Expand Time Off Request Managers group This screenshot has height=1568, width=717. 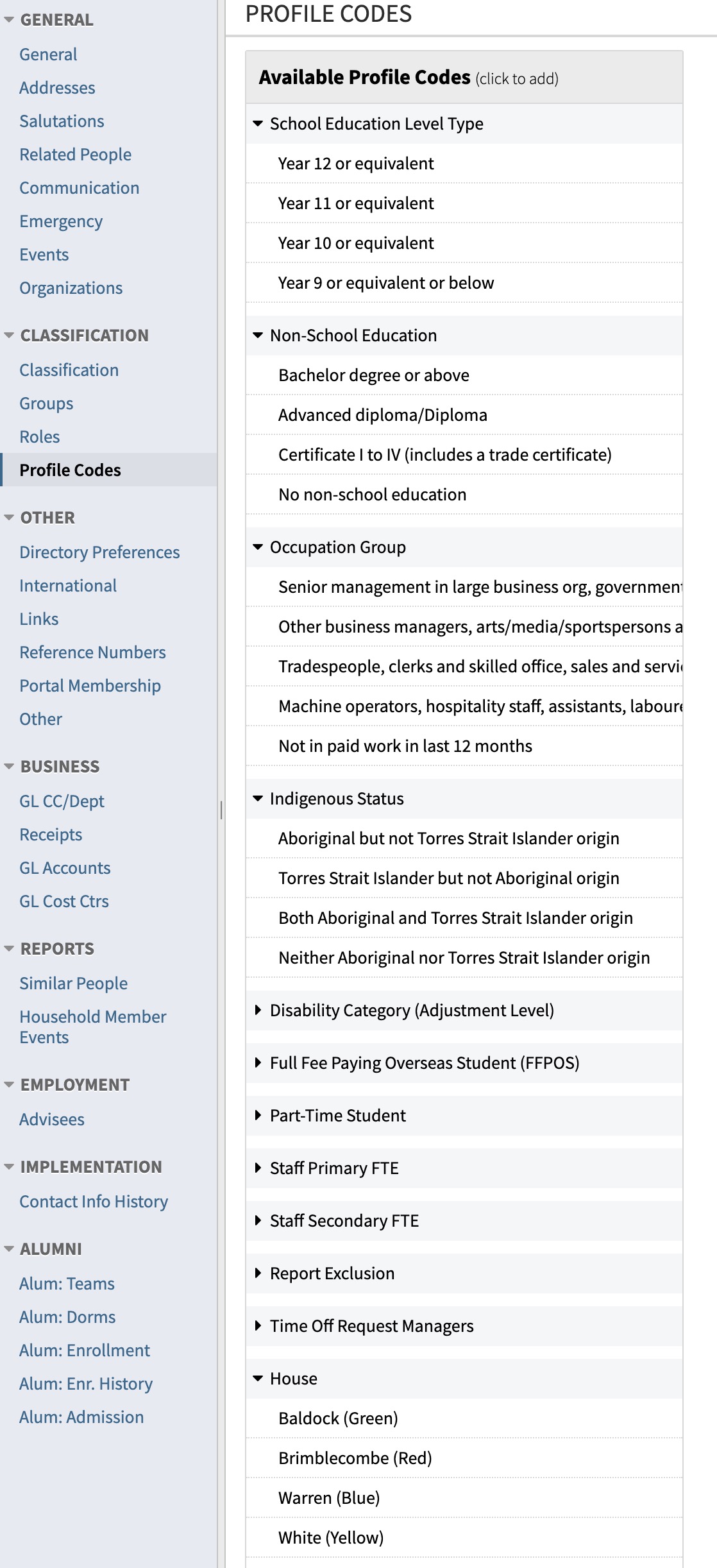(x=258, y=1326)
